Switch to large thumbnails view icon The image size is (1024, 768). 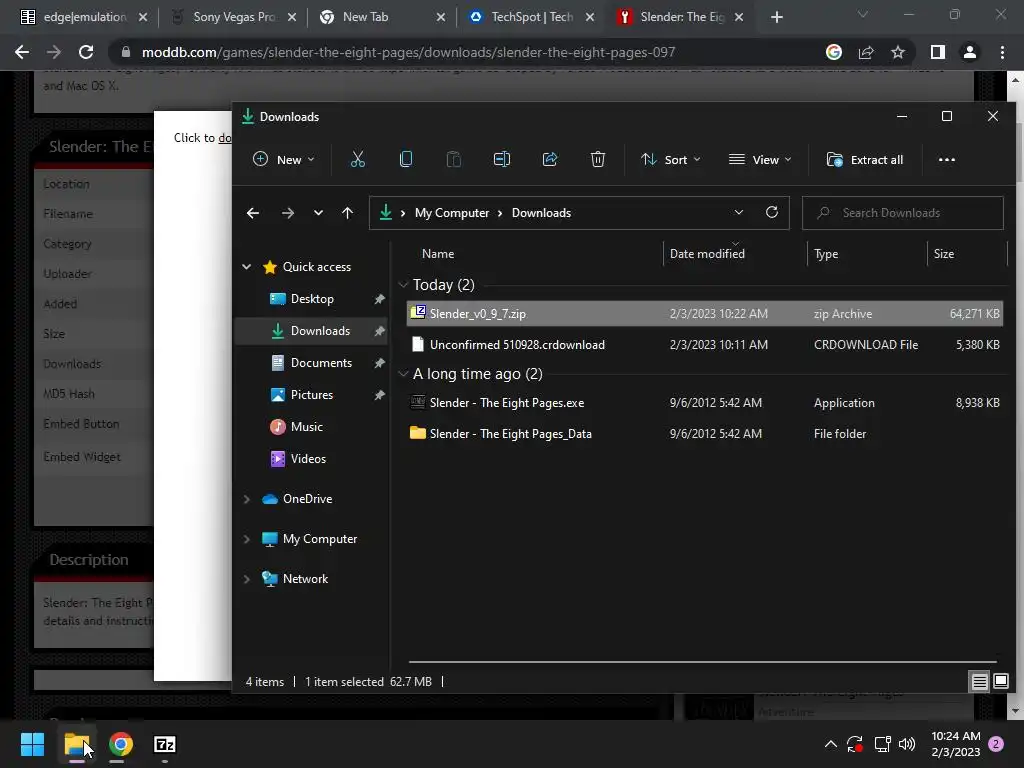pos(1000,682)
